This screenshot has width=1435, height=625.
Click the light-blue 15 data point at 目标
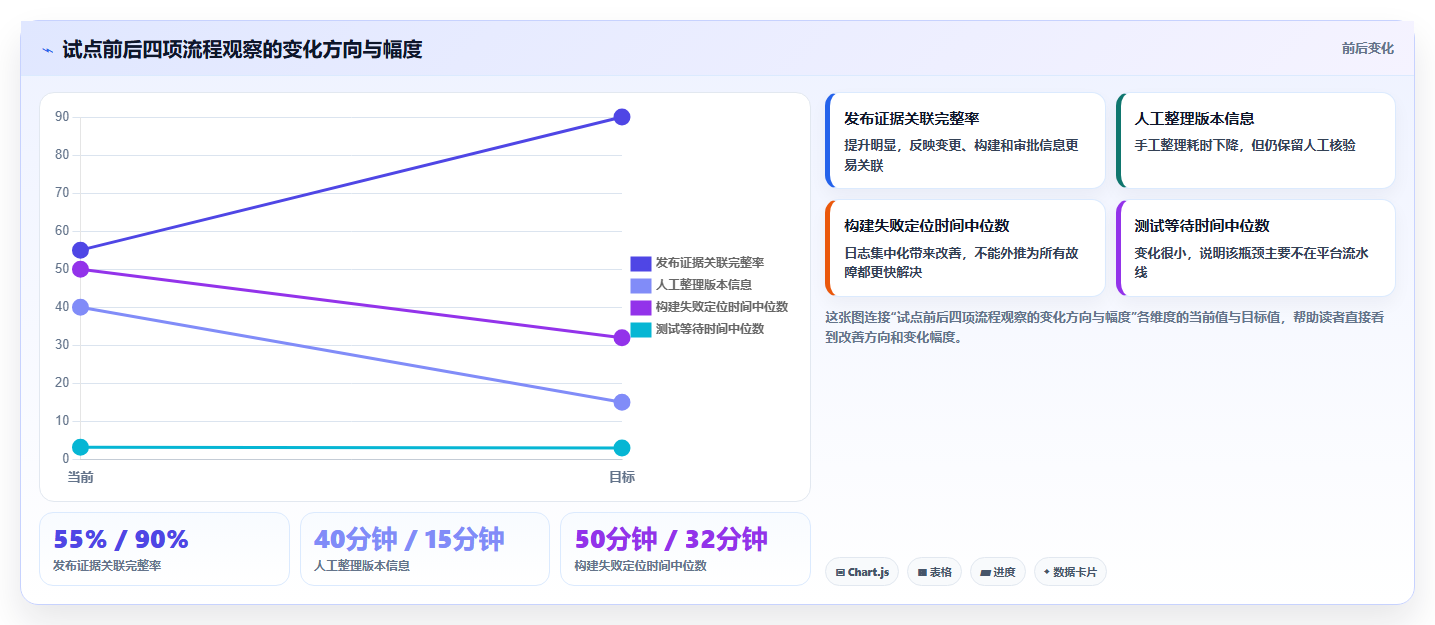tap(621, 402)
